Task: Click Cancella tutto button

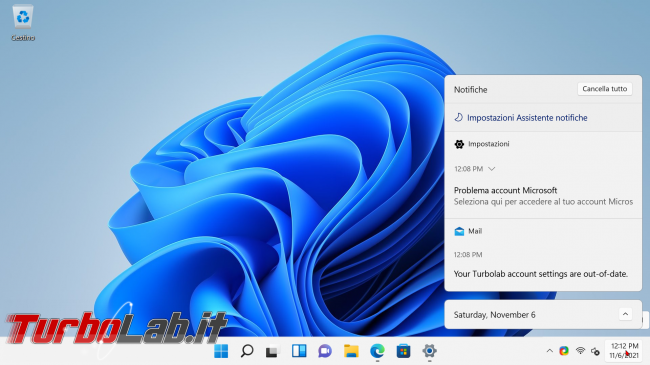Action: pos(605,89)
